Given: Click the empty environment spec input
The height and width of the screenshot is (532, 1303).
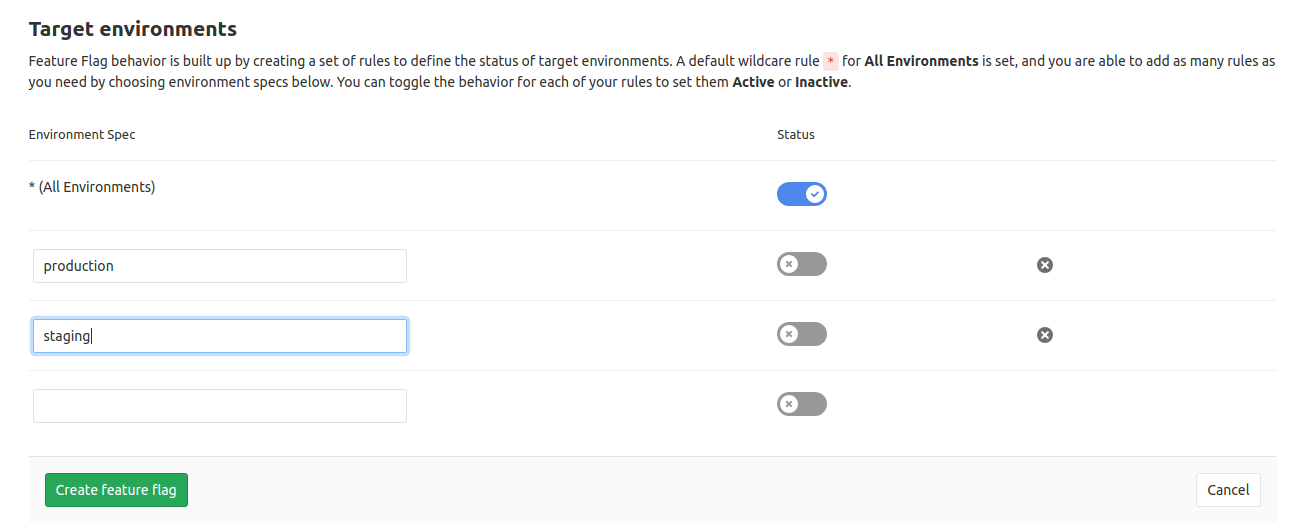Looking at the screenshot, I should coord(220,406).
